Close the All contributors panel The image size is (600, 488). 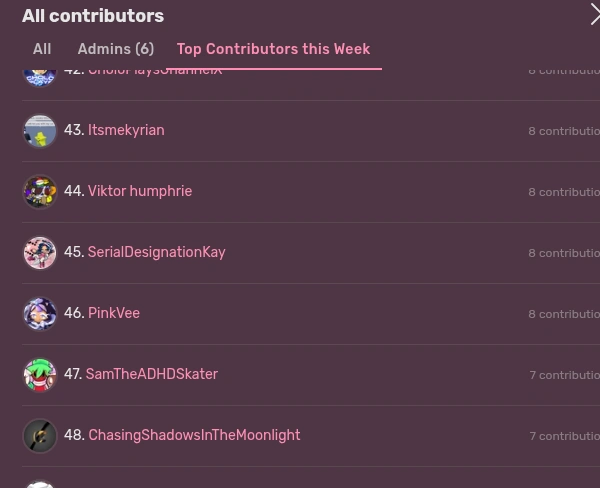pos(594,14)
